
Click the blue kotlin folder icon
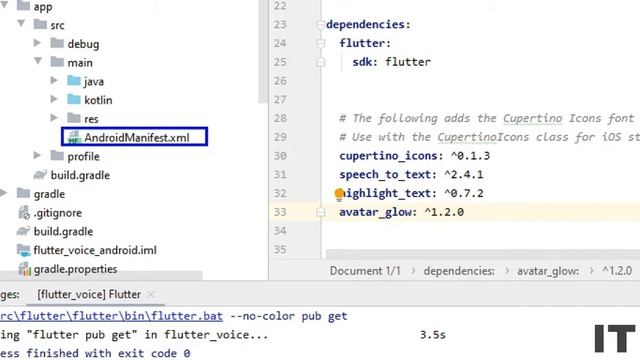click(x=74, y=99)
